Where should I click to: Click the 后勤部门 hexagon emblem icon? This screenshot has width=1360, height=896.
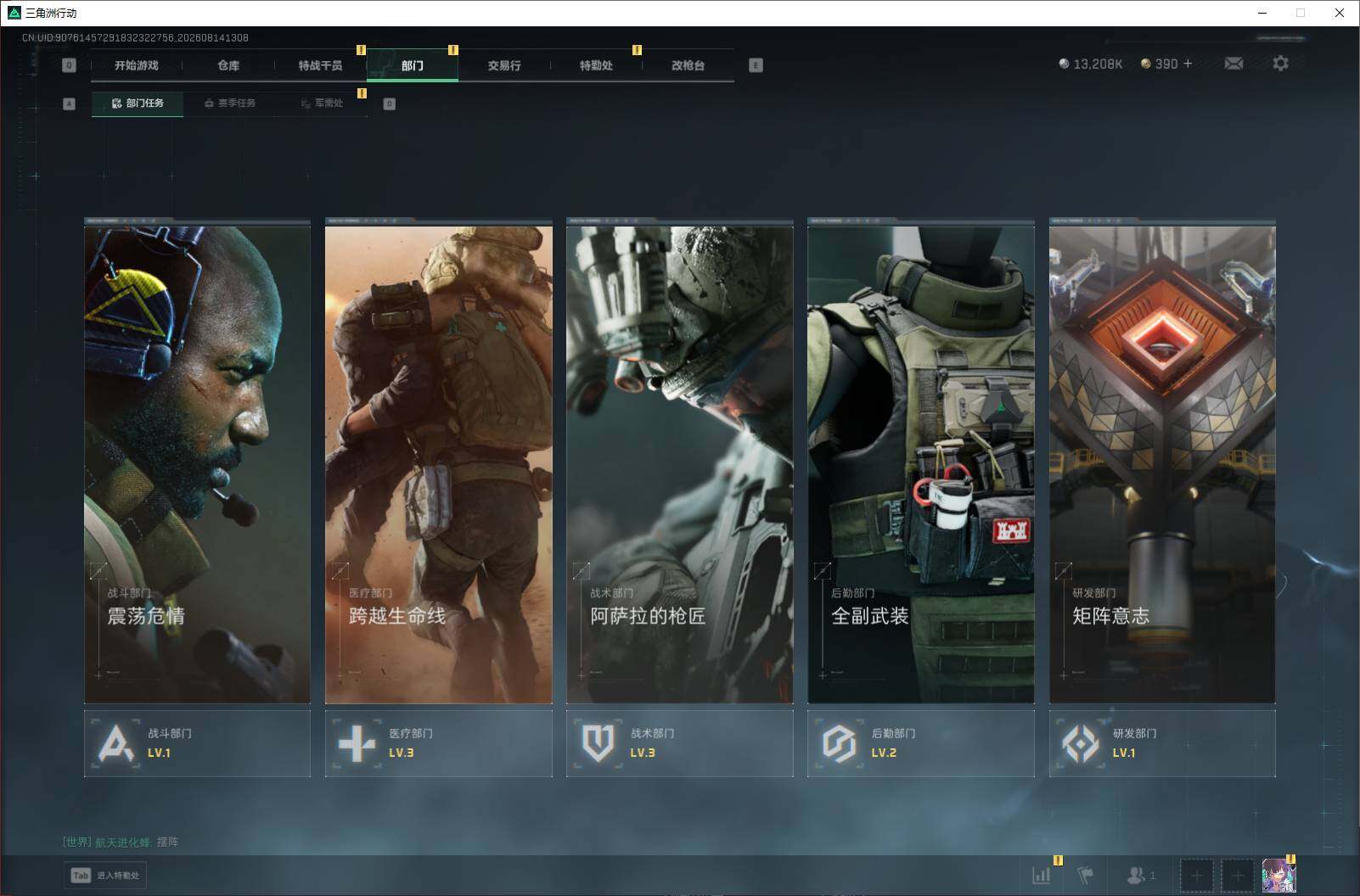pos(840,743)
